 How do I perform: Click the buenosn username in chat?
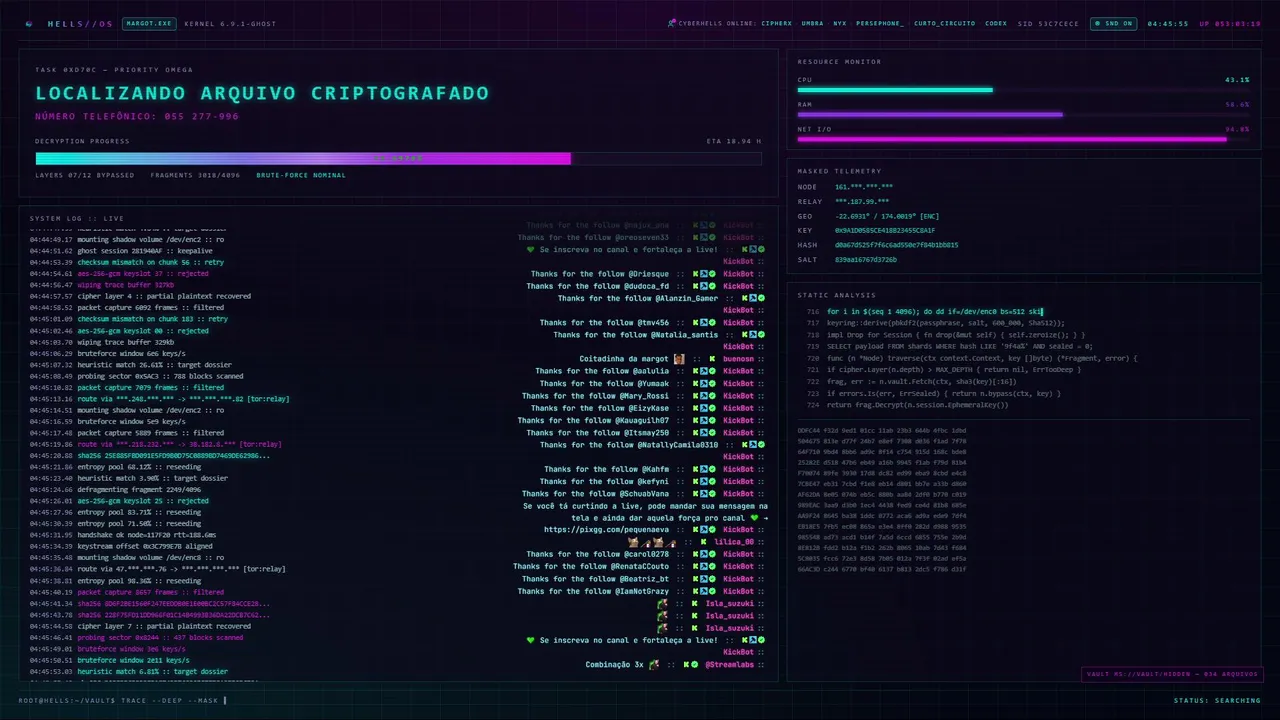pos(739,358)
